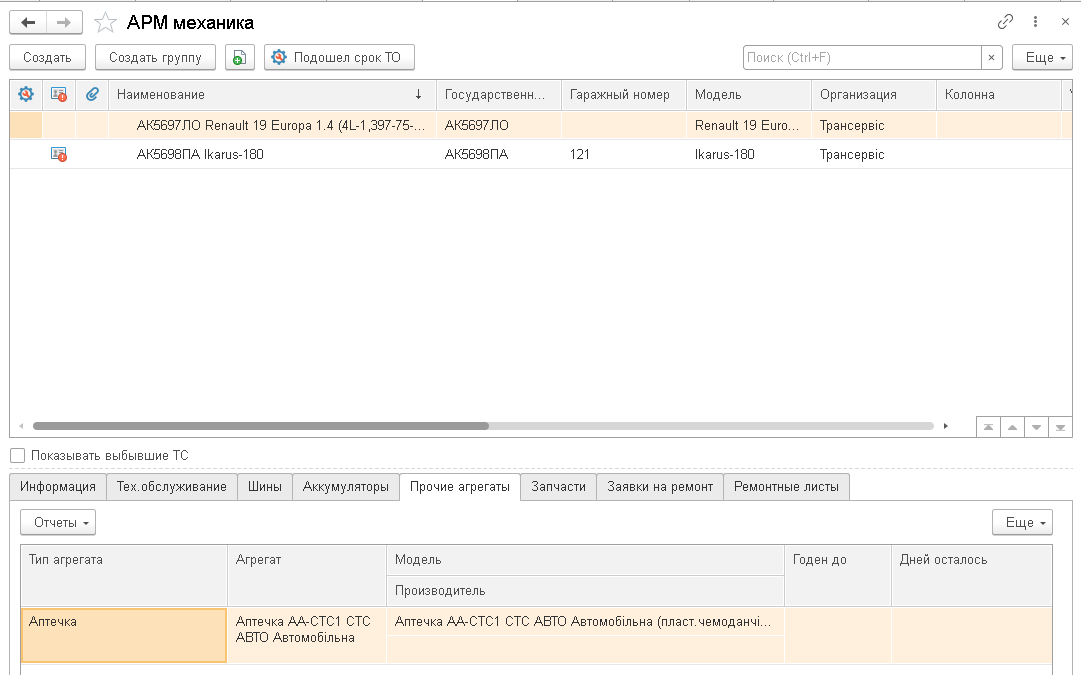
Task: Click the forward navigation arrow
Action: pos(64,23)
